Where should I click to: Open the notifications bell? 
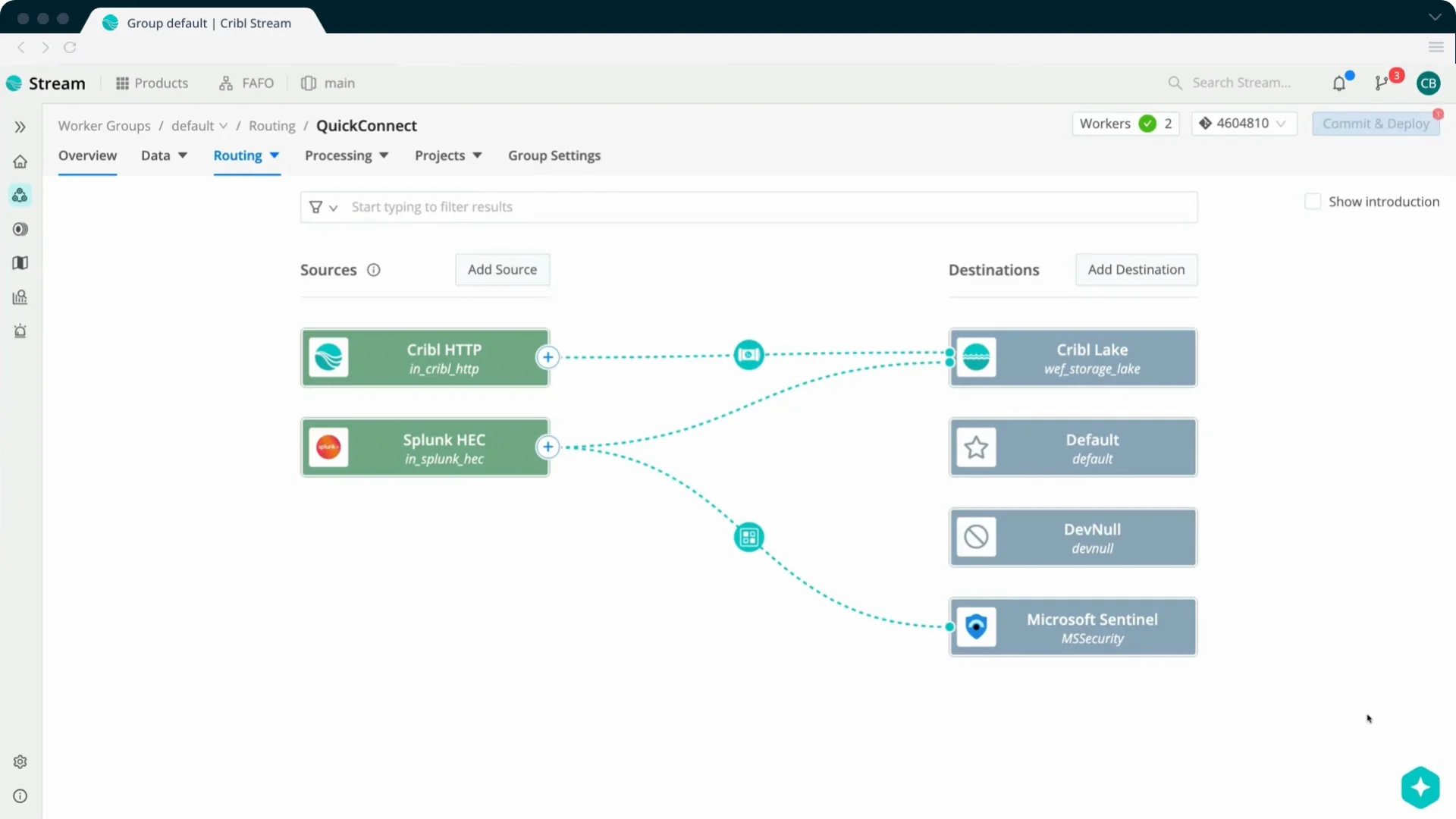(x=1339, y=83)
